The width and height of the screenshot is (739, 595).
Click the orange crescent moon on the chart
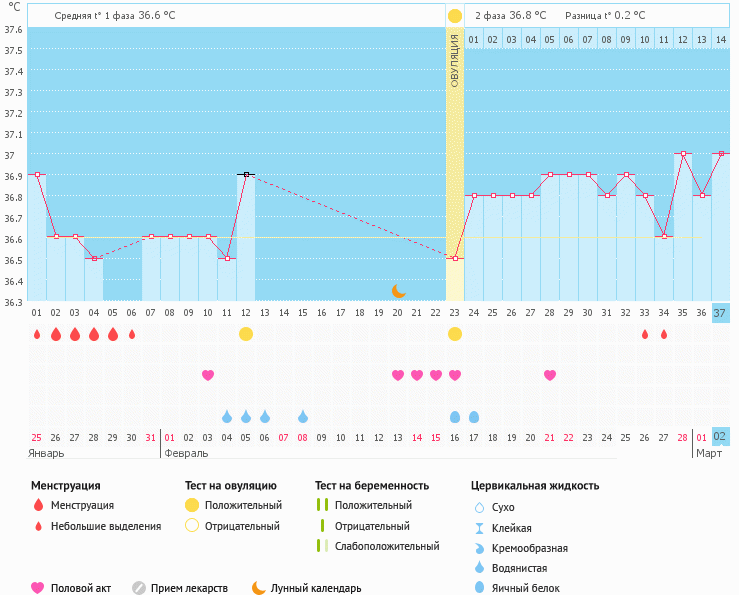point(398,290)
